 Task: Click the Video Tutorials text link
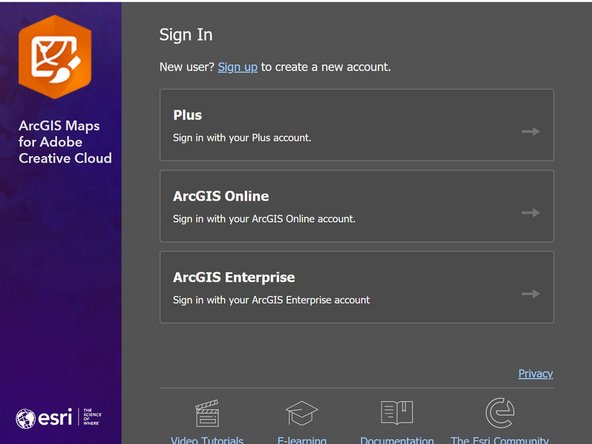pyautogui.click(x=207, y=440)
